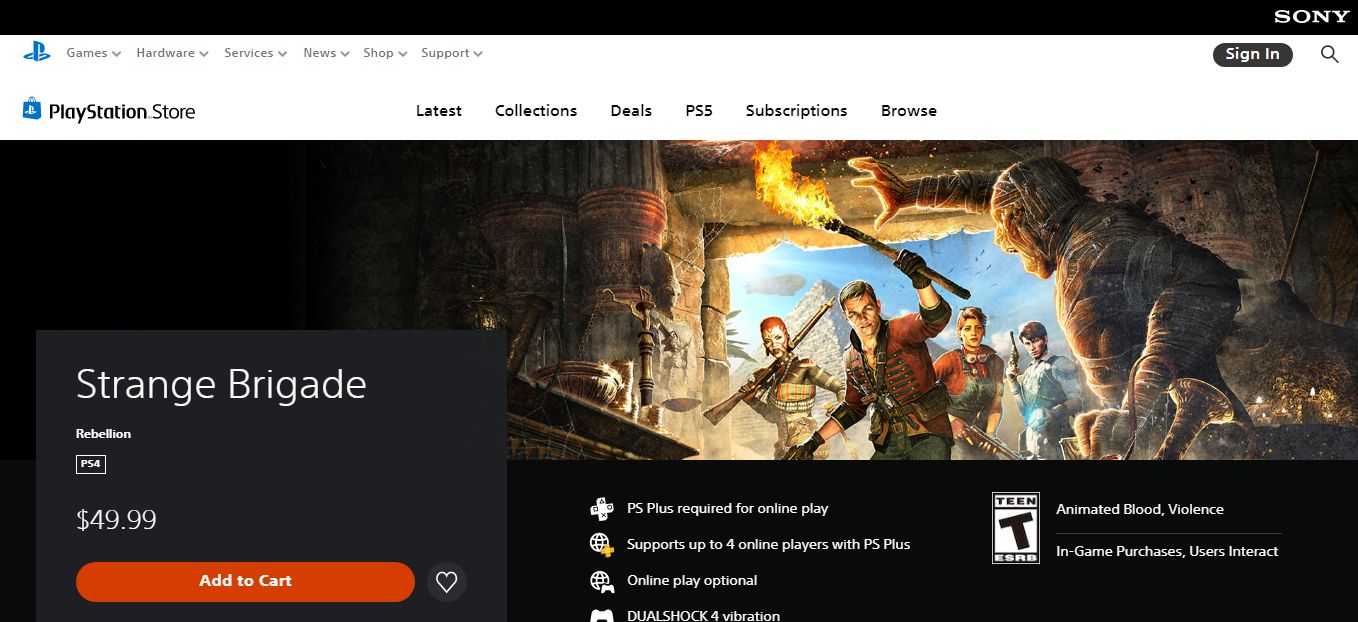
Task: Click the PS Plus required icon
Action: tap(601, 508)
